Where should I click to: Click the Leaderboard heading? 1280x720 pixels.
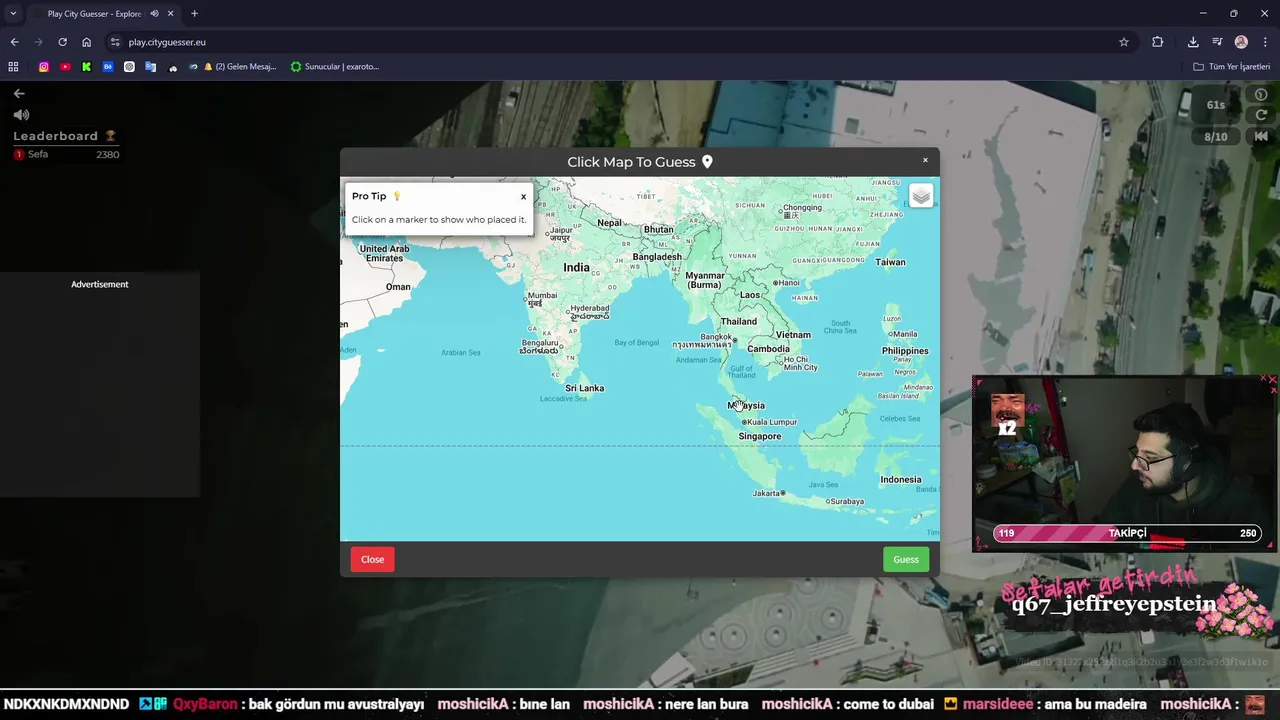56,136
